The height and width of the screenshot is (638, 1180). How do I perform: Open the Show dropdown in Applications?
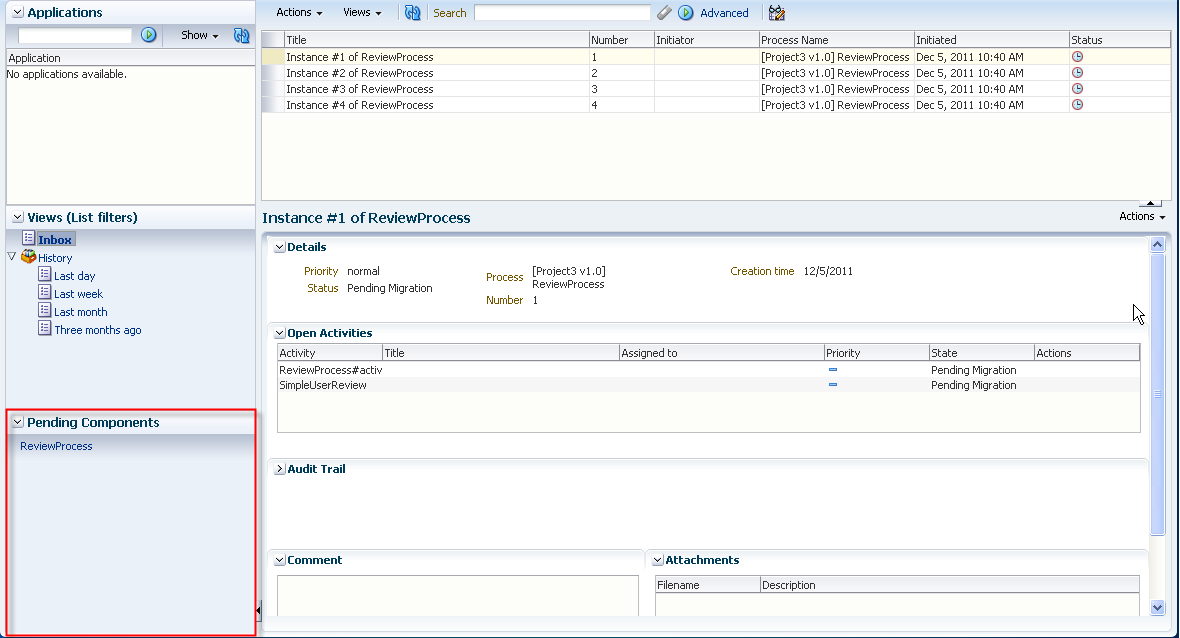(x=199, y=35)
